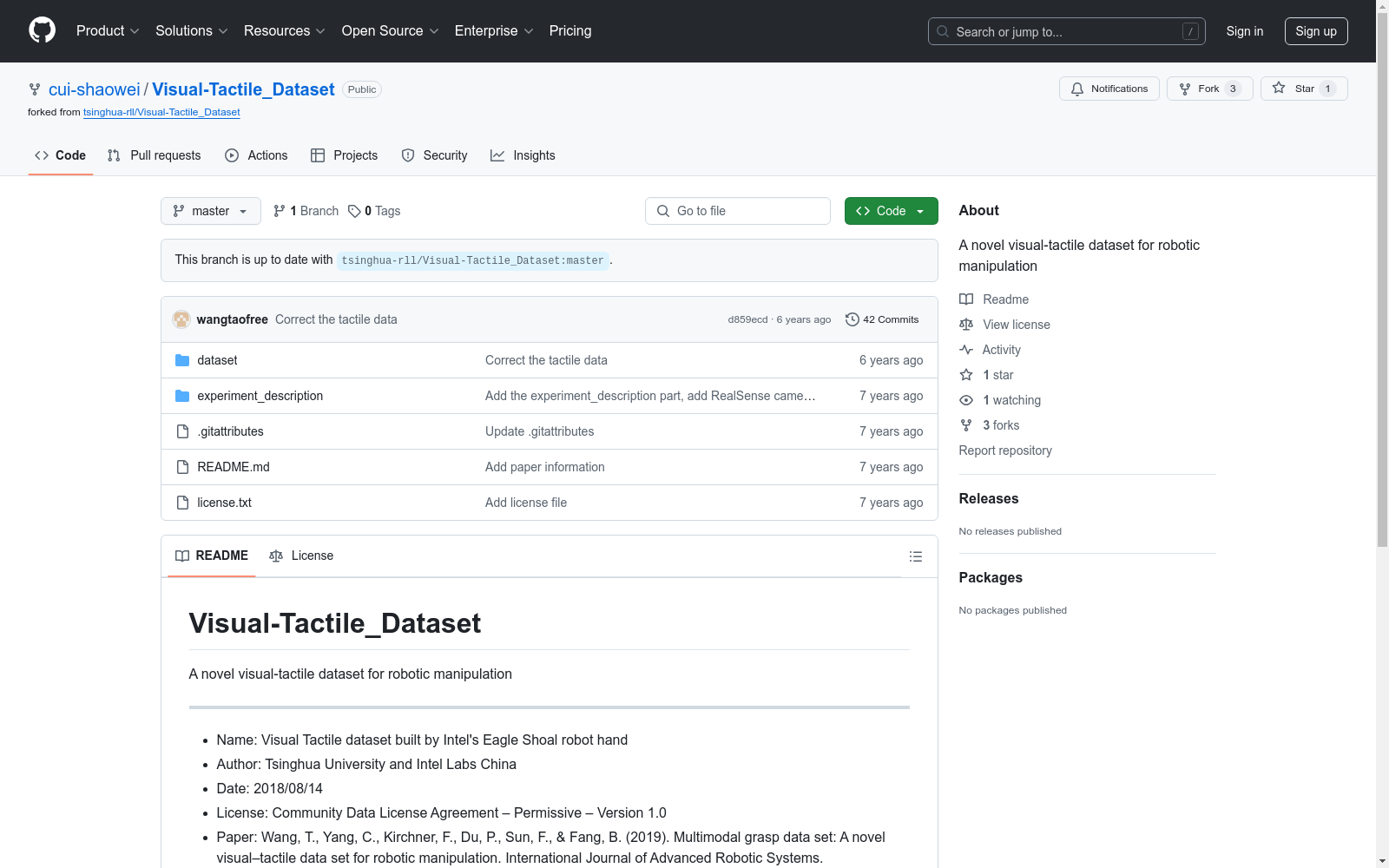The width and height of the screenshot is (1389, 868).
Task: Click the repository fork icon beside cui-shaowei
Action: point(35,89)
